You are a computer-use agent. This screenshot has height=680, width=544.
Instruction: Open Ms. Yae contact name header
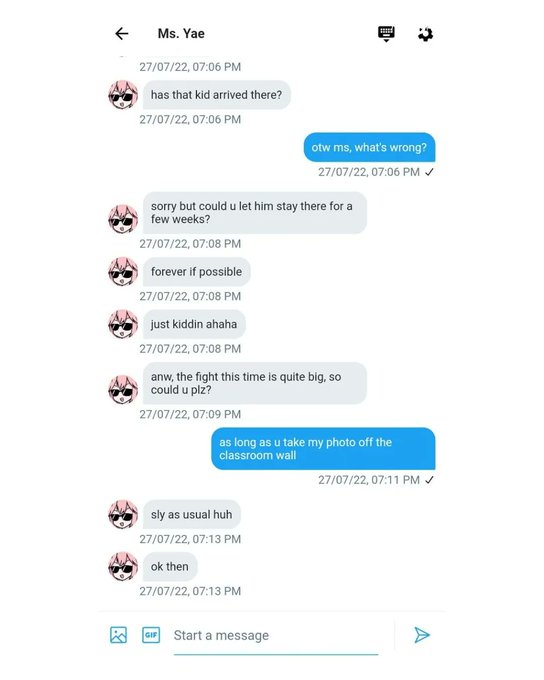(x=181, y=33)
